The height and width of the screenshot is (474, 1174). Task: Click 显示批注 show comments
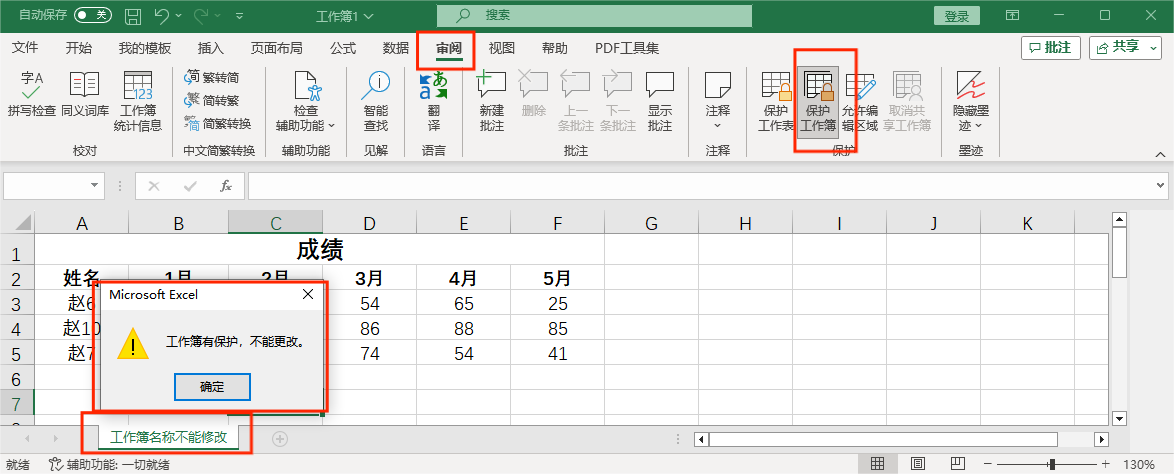pos(660,102)
